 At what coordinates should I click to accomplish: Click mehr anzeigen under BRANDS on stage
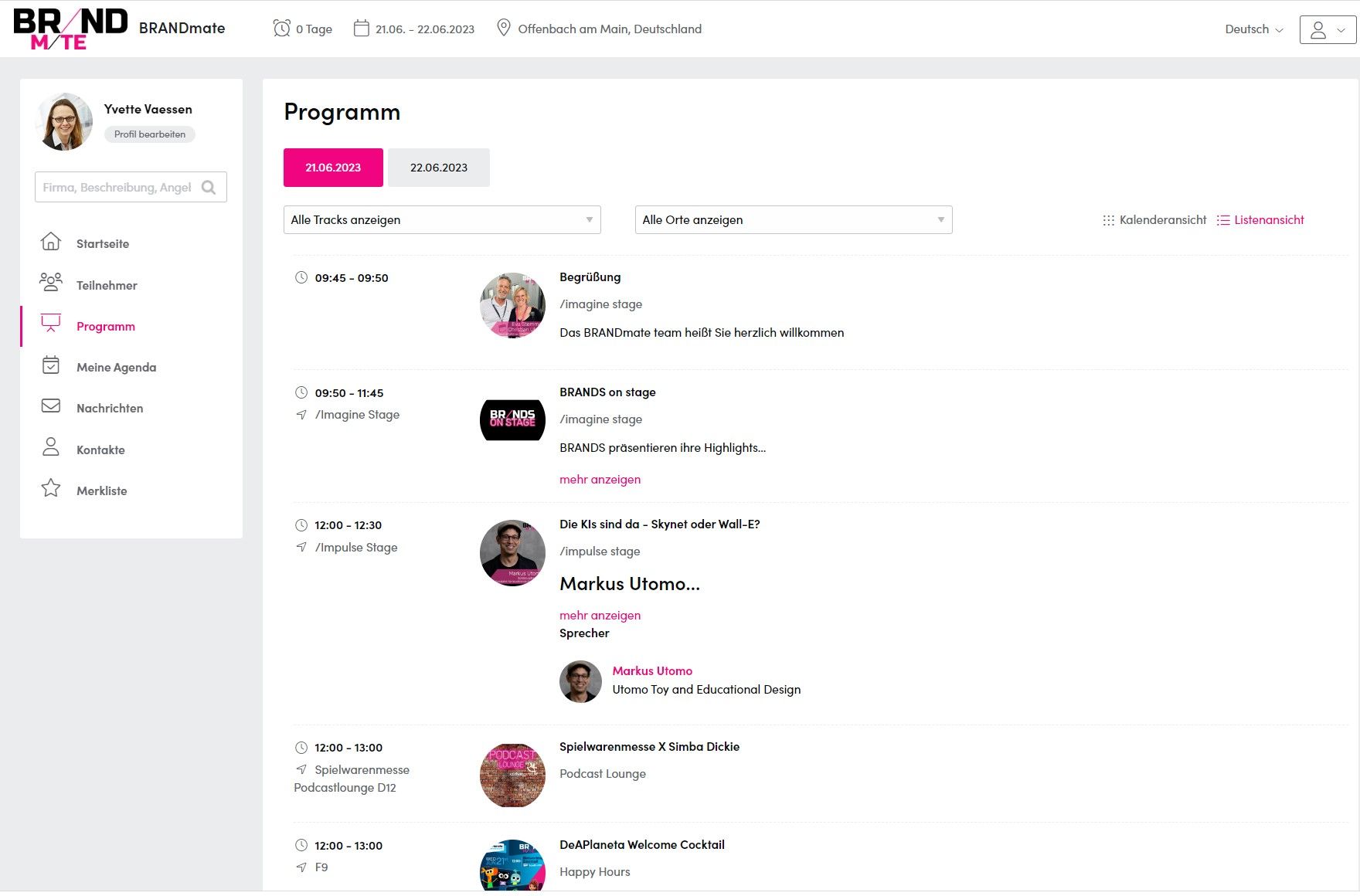pyautogui.click(x=600, y=480)
